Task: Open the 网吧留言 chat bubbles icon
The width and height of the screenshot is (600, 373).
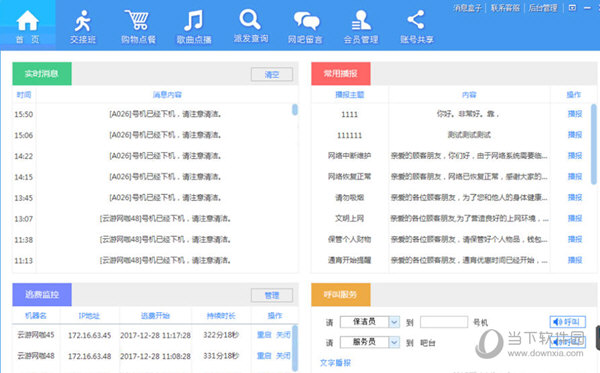Action: [306, 21]
